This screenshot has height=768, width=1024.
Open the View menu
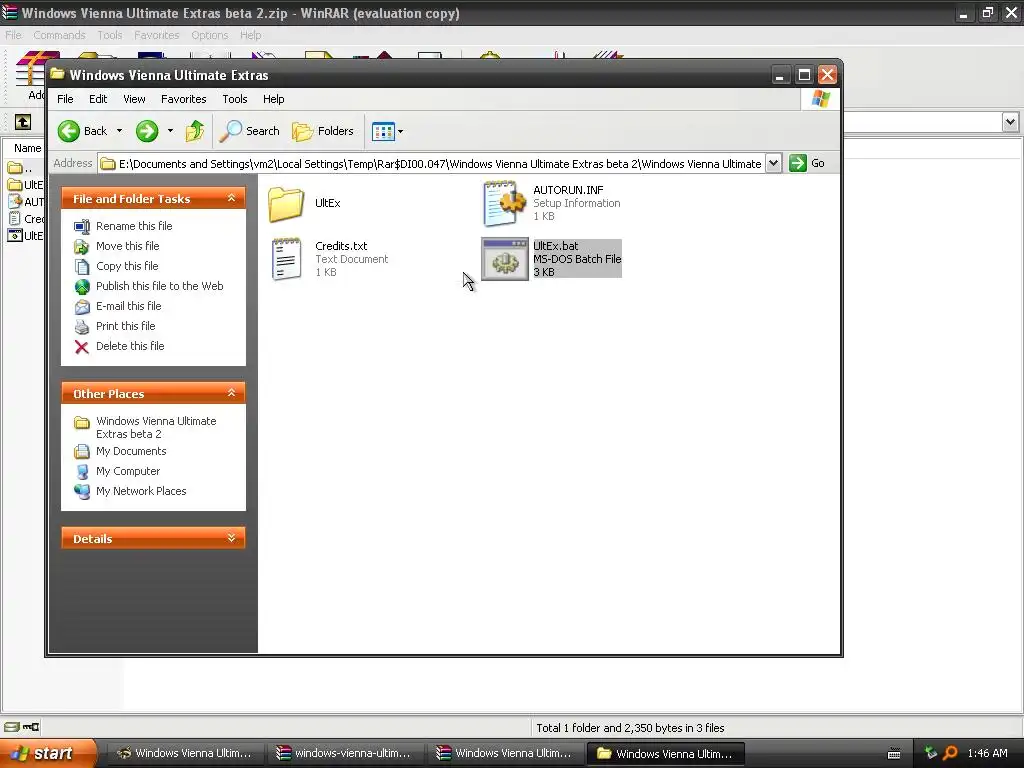tap(134, 99)
